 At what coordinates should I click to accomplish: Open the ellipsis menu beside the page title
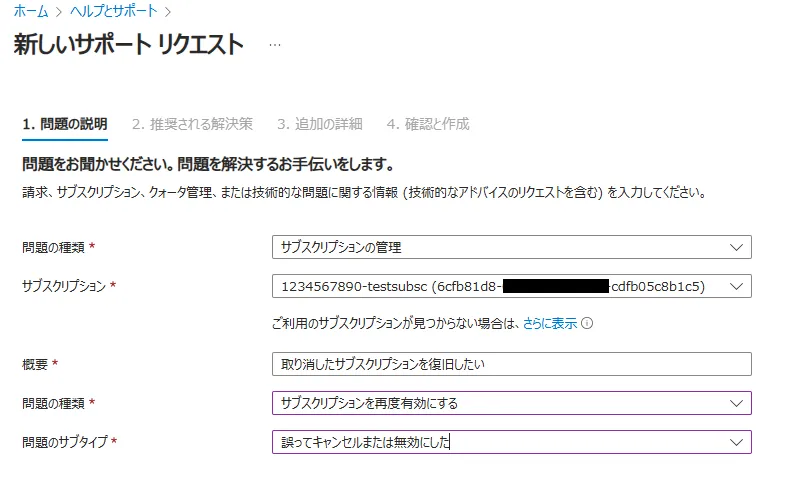[275, 46]
